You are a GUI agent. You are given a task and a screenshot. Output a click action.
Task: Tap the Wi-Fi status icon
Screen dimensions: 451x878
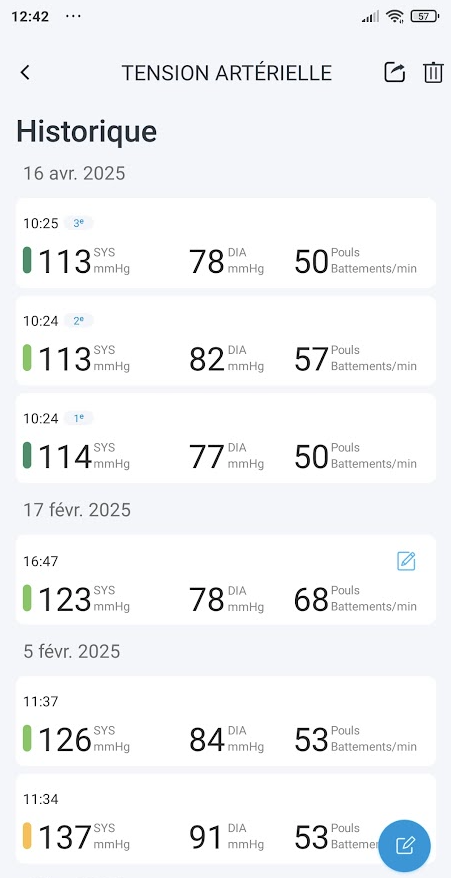(395, 16)
